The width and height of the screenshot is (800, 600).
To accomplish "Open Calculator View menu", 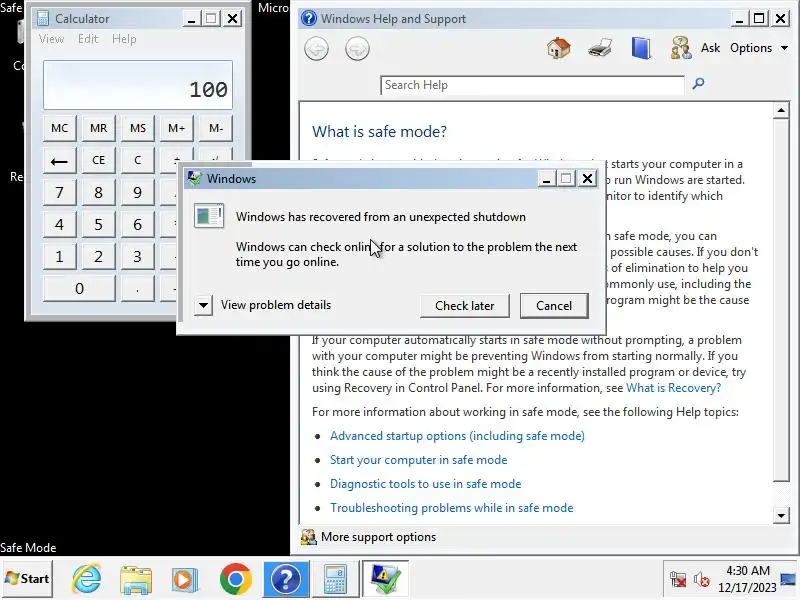I will (51, 39).
